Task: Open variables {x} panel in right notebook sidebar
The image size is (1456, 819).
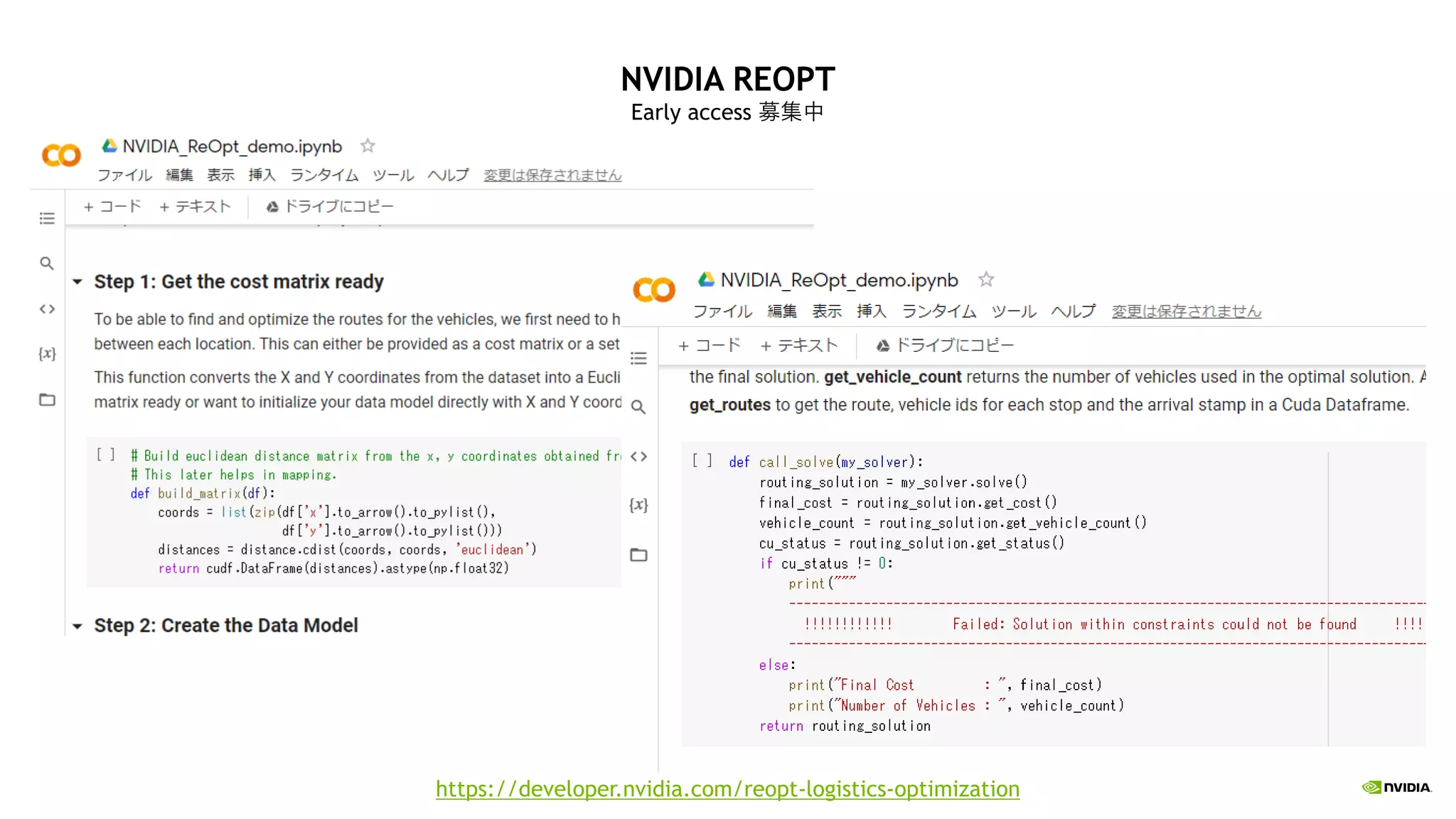Action: (x=638, y=505)
